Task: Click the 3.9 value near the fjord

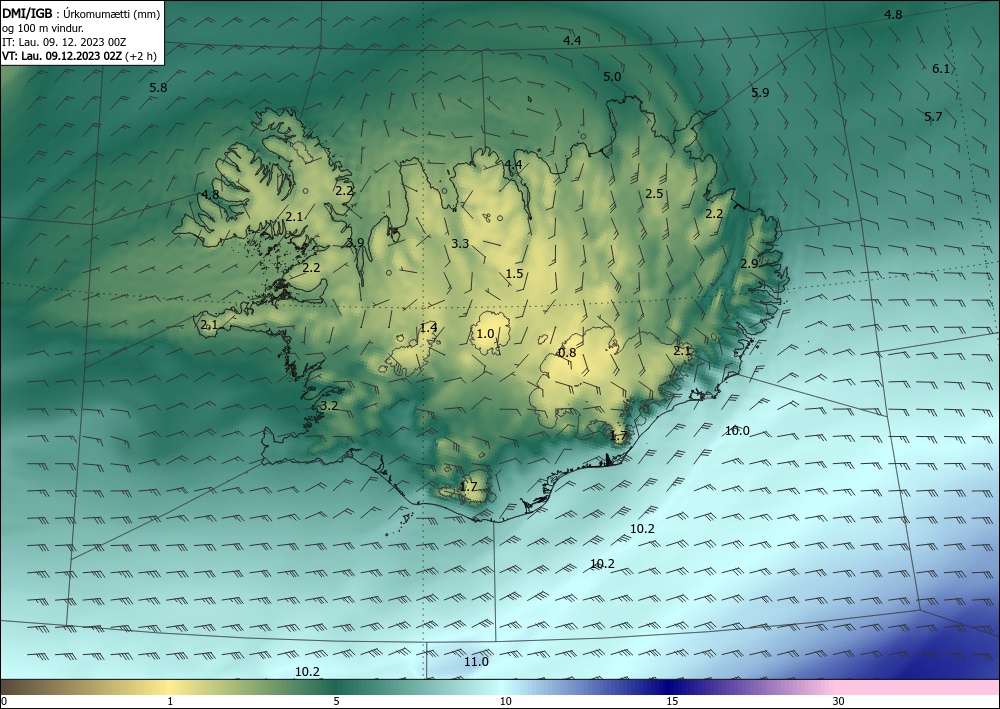Action: click(355, 243)
